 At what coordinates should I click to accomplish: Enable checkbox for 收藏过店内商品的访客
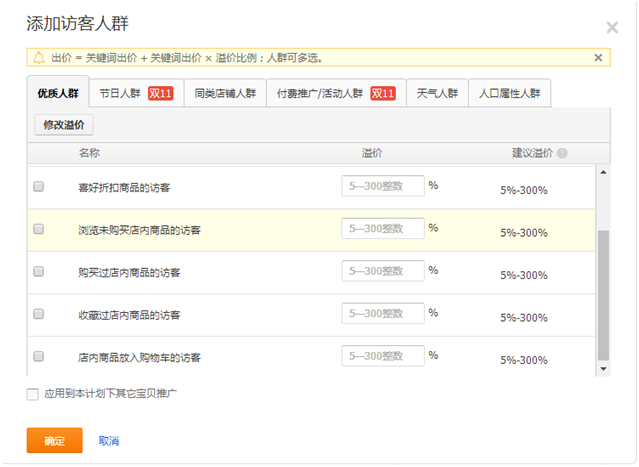click(39, 314)
